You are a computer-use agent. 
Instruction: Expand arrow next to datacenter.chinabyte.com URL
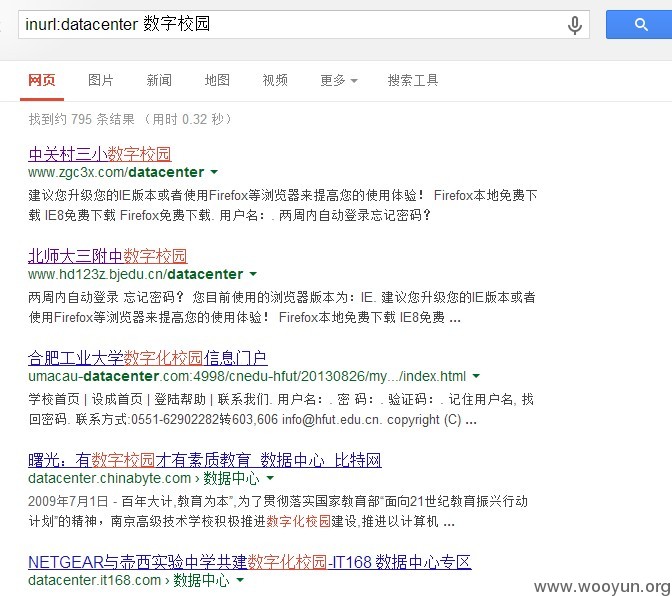click(270, 478)
